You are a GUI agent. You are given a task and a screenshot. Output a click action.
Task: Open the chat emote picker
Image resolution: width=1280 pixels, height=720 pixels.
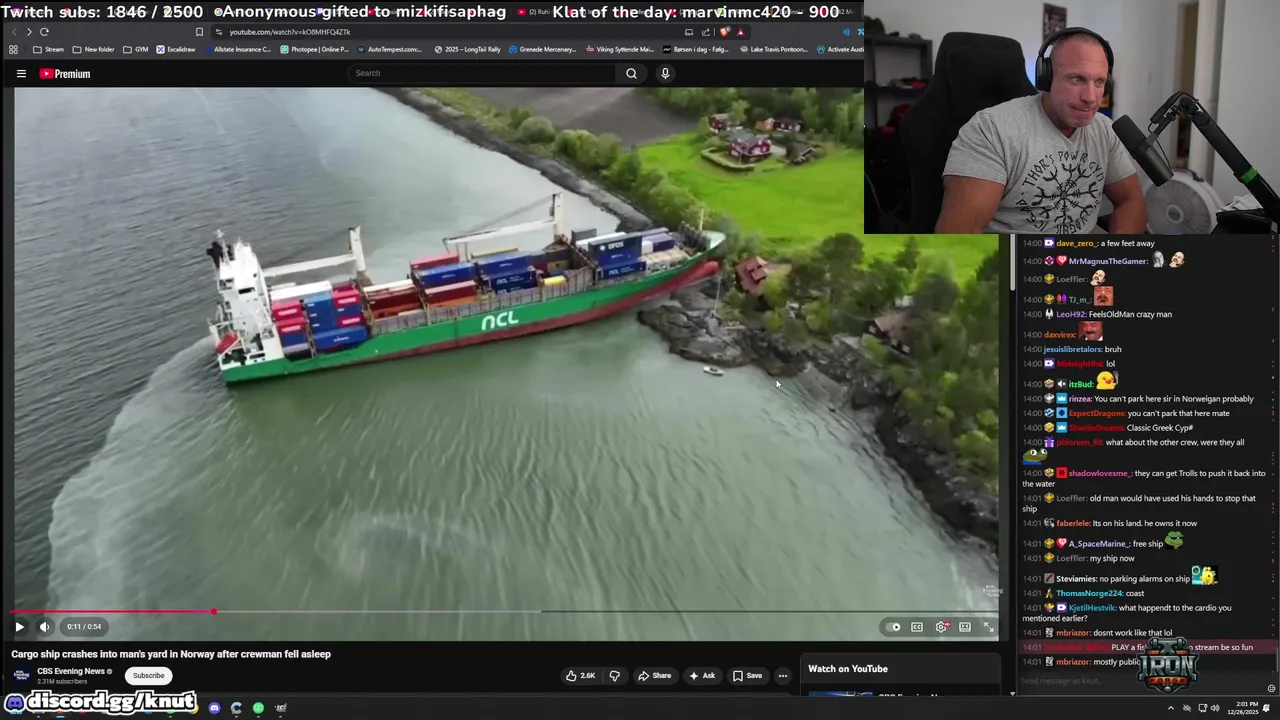[x=1271, y=688]
